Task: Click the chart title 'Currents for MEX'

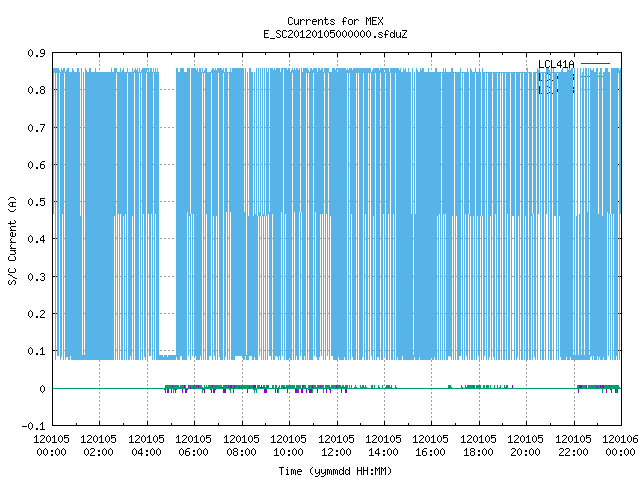Action: click(x=335, y=21)
